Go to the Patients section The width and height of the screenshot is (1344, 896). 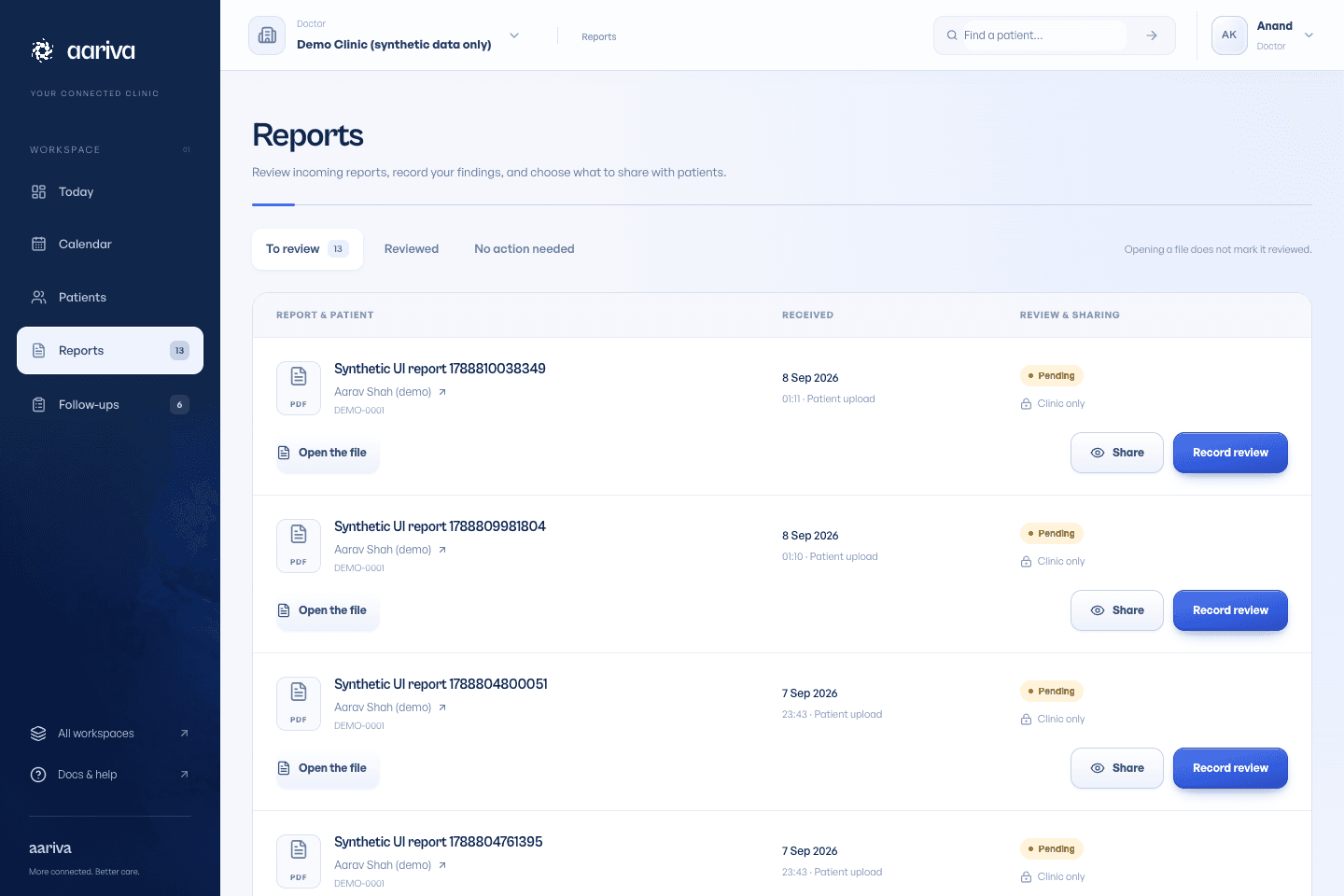[110, 297]
